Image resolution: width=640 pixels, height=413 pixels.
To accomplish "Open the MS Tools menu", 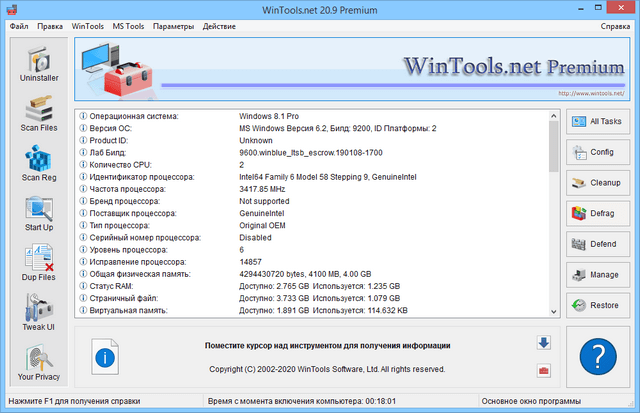I will click(128, 25).
